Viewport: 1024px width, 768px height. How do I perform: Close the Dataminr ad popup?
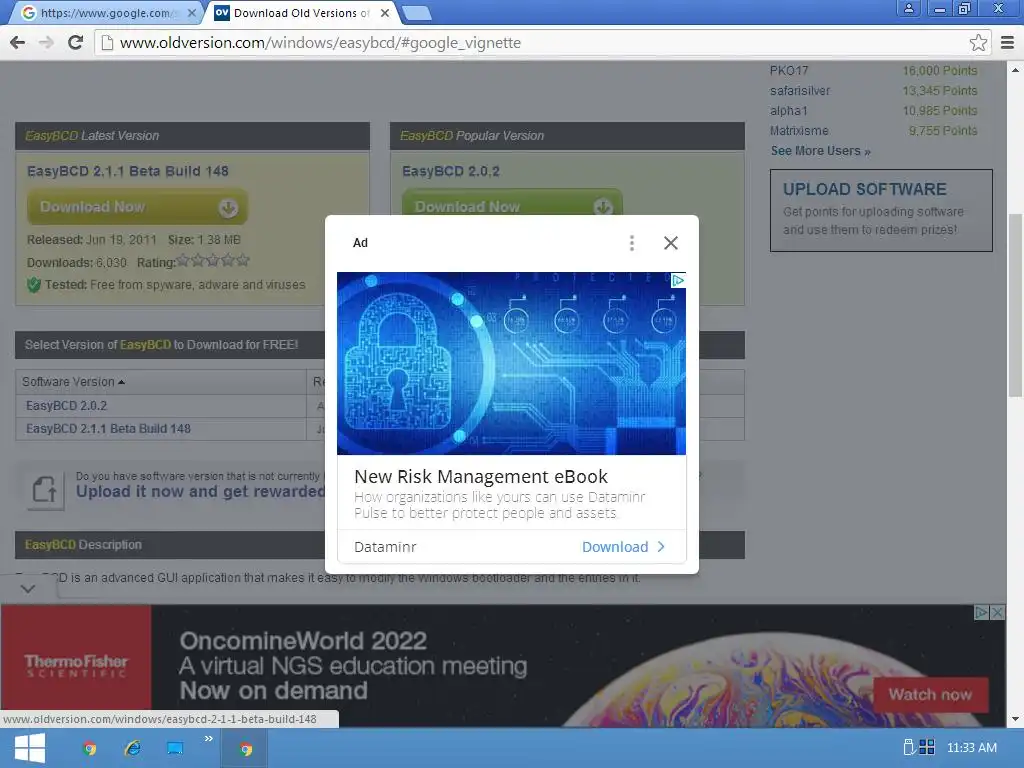click(x=671, y=243)
